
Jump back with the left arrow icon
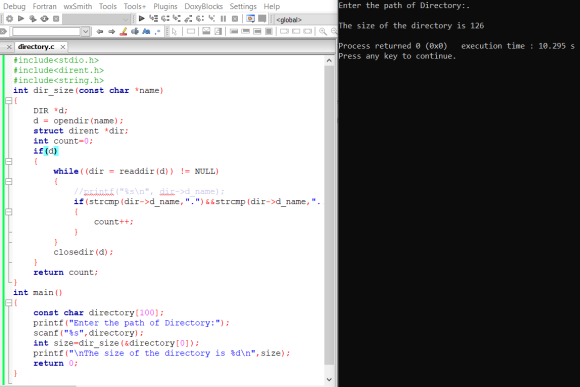(x=100, y=31)
